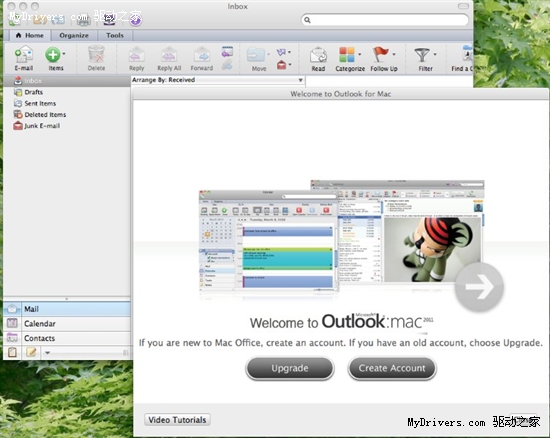This screenshot has height=438, width=550.
Task: Open the Filter dropdown arrow
Action: point(435,54)
